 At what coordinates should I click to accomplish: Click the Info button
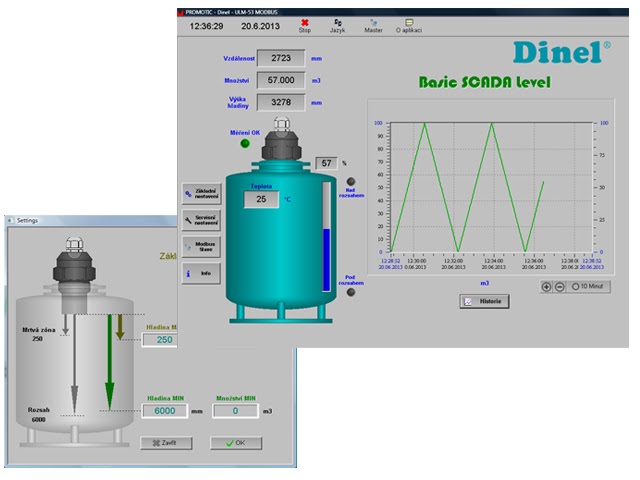201,273
